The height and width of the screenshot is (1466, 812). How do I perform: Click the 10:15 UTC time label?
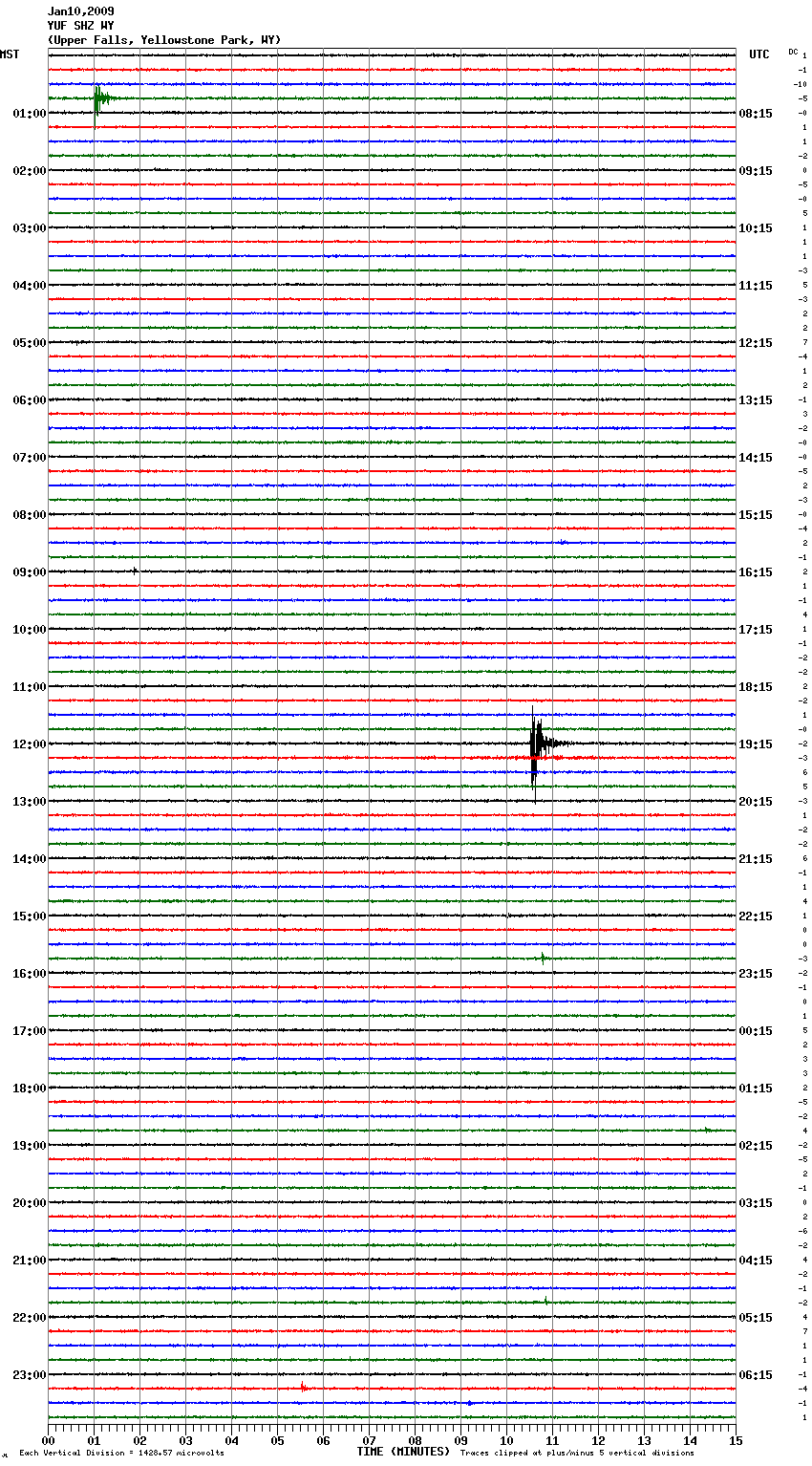click(756, 228)
